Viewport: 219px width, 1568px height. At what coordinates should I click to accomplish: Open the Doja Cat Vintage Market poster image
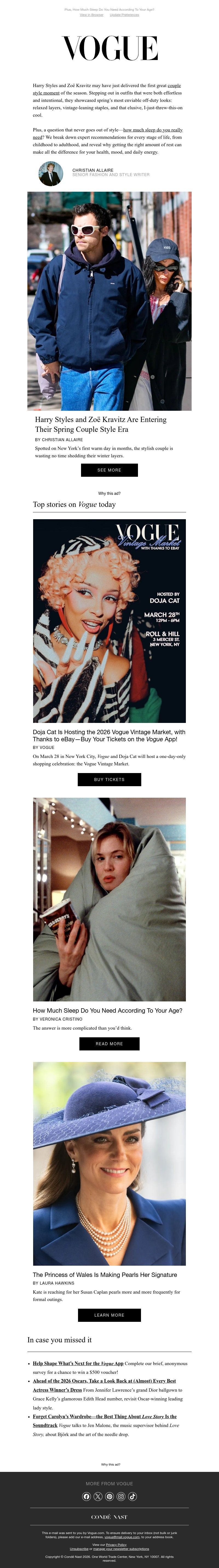109,621
